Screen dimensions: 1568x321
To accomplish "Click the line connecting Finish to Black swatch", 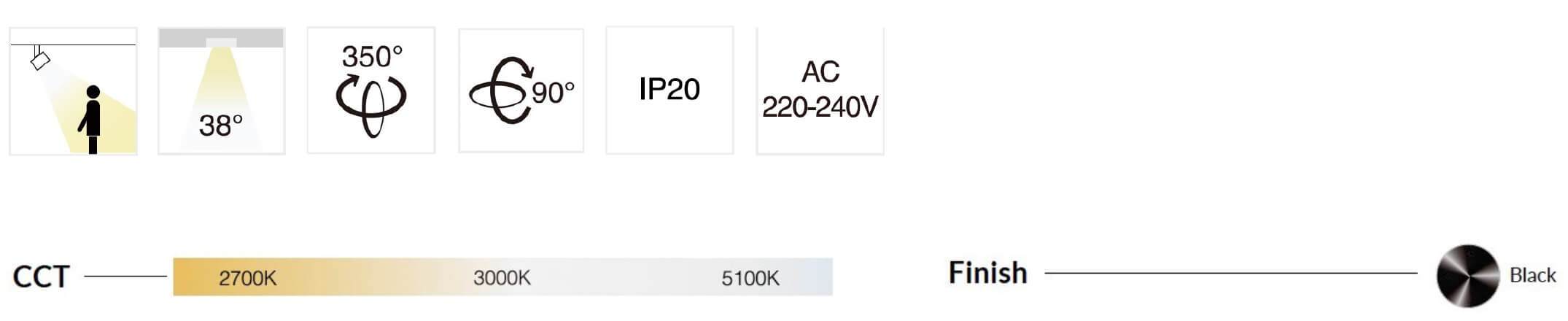I will coord(1230,274).
